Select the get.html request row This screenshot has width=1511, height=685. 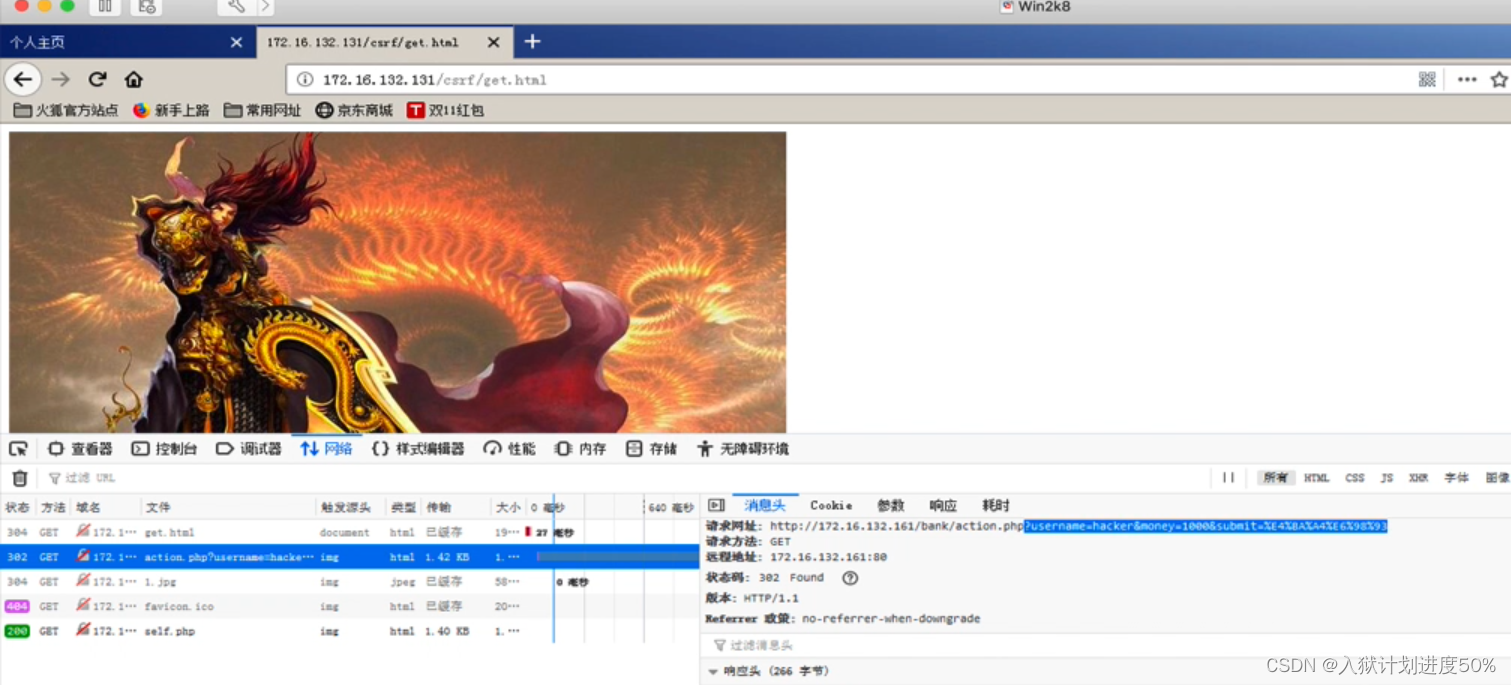point(350,533)
